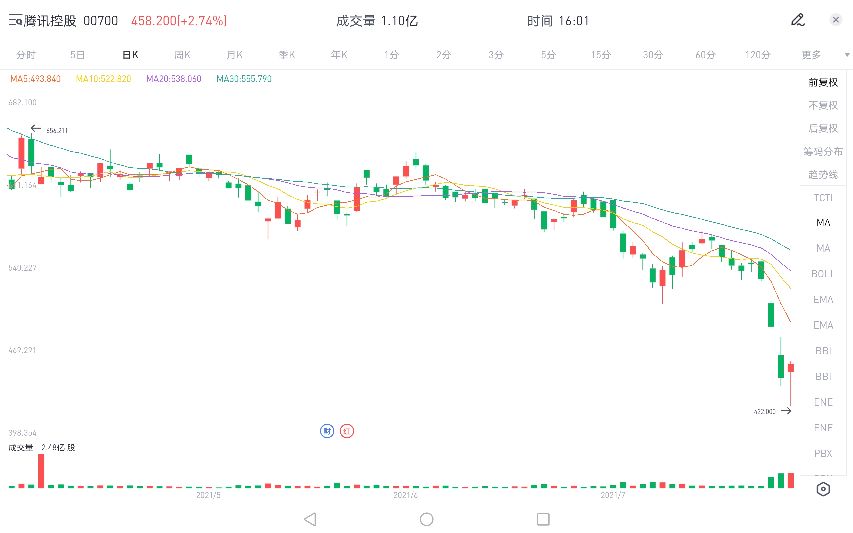853x533 pixels.
Task: Tap the Android back triangle button
Action: [310, 519]
